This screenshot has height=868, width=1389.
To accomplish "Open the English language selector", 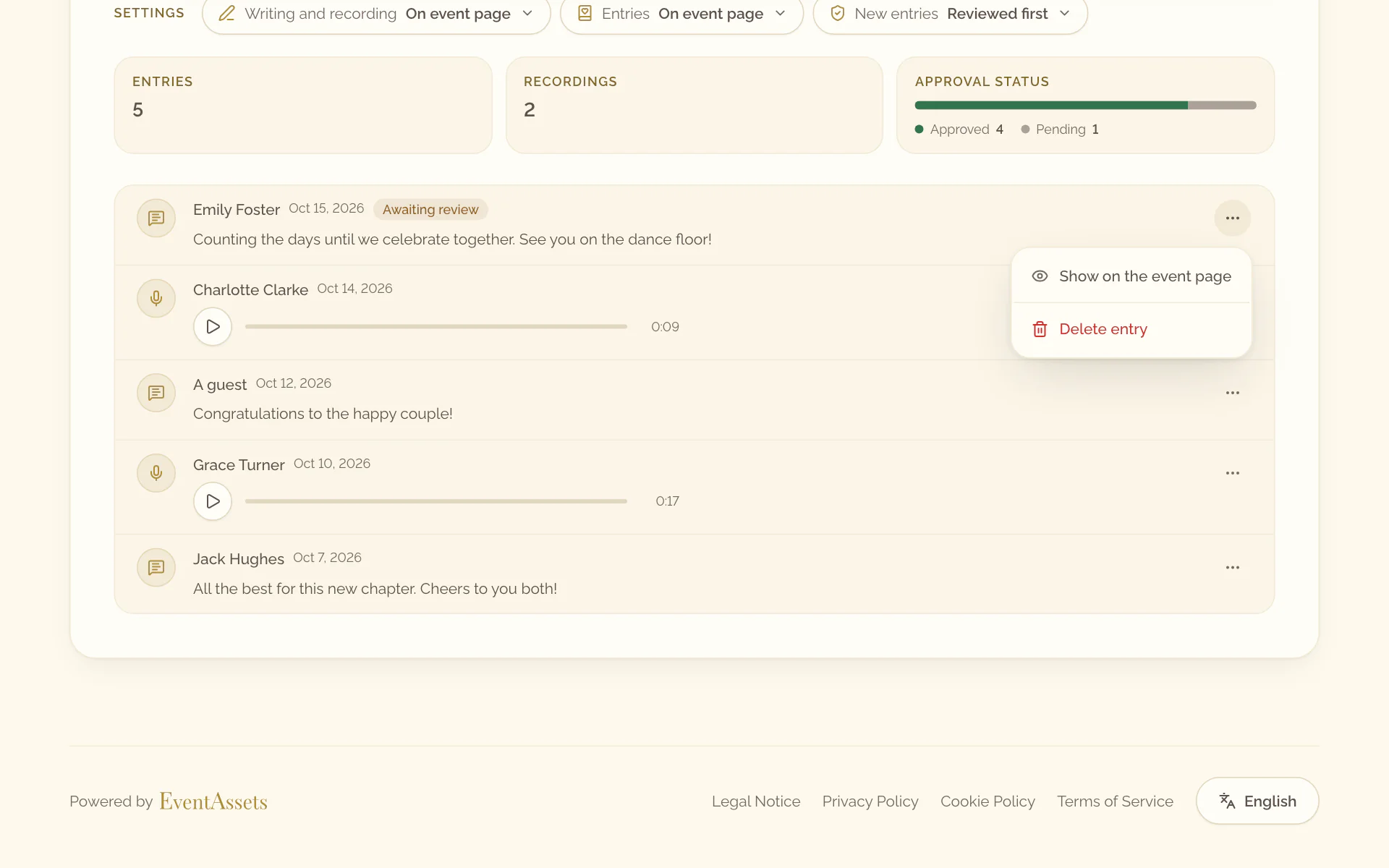I will click(x=1257, y=801).
